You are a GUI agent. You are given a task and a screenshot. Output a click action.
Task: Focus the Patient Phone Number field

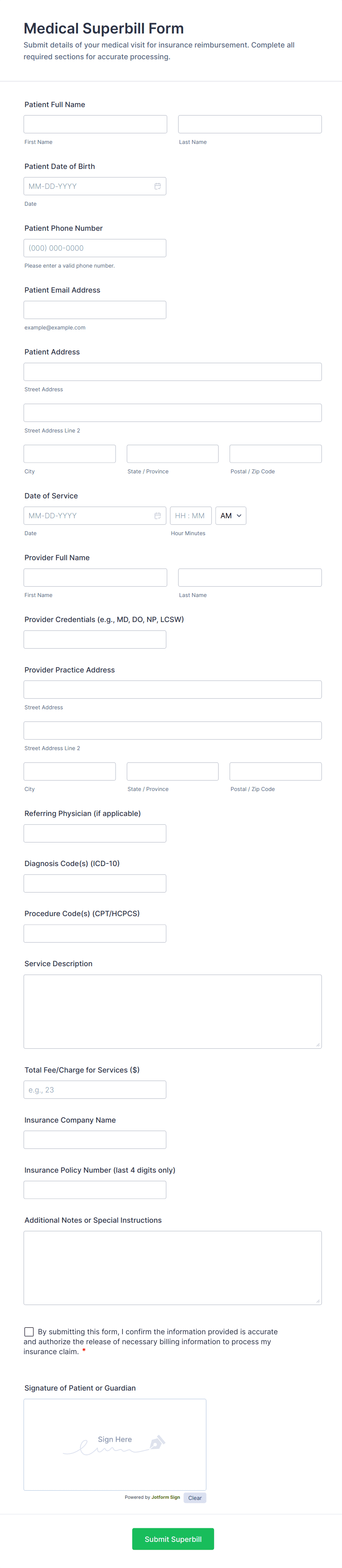95,248
